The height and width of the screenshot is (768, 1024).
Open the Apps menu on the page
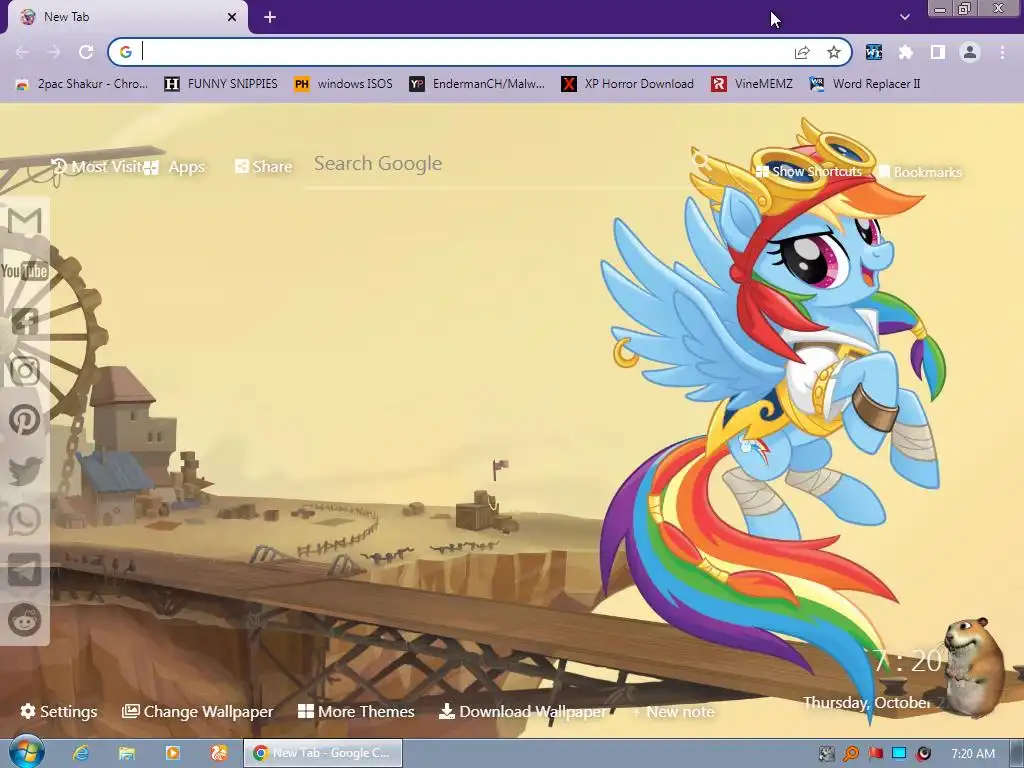click(175, 167)
